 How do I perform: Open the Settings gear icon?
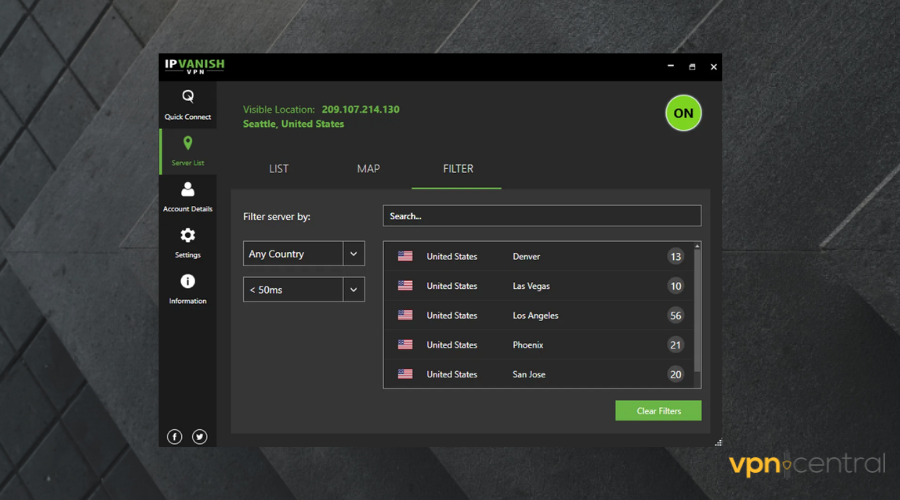click(188, 241)
